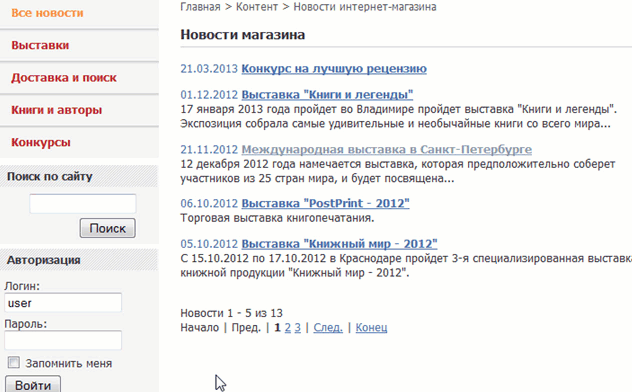Focus the Логин field containing user
The image size is (632, 392).
tap(63, 303)
